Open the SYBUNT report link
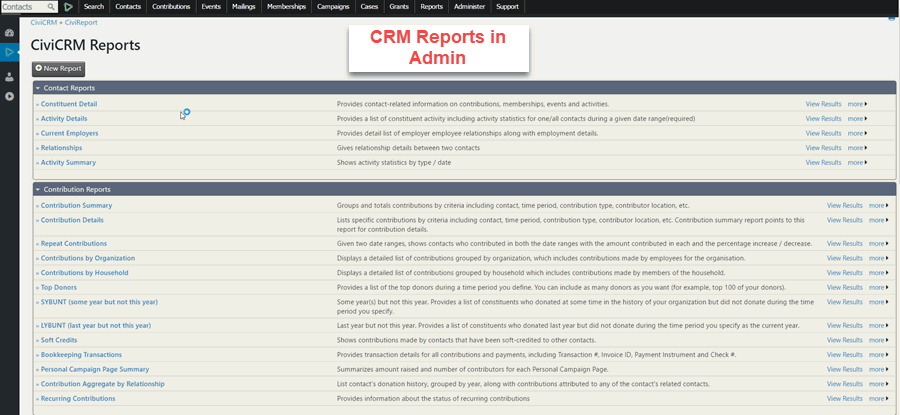This screenshot has height=415, width=900. (99, 302)
